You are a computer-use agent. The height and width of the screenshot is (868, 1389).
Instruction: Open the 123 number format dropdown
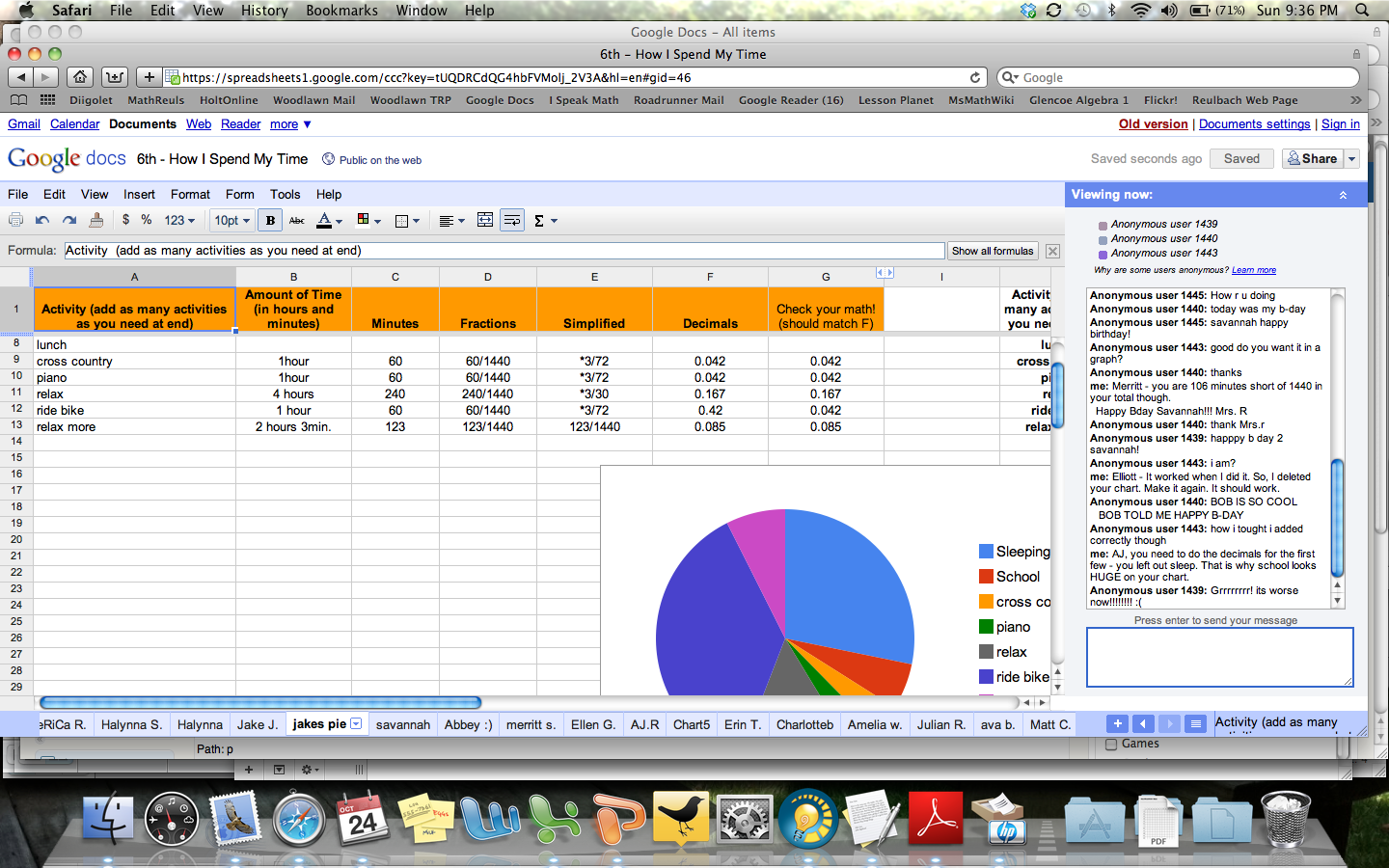pyautogui.click(x=179, y=221)
